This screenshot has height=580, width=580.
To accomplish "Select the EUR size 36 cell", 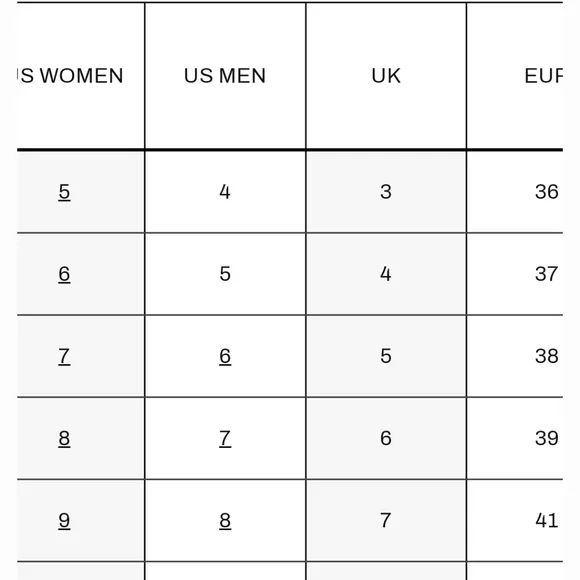I will coord(515,192).
